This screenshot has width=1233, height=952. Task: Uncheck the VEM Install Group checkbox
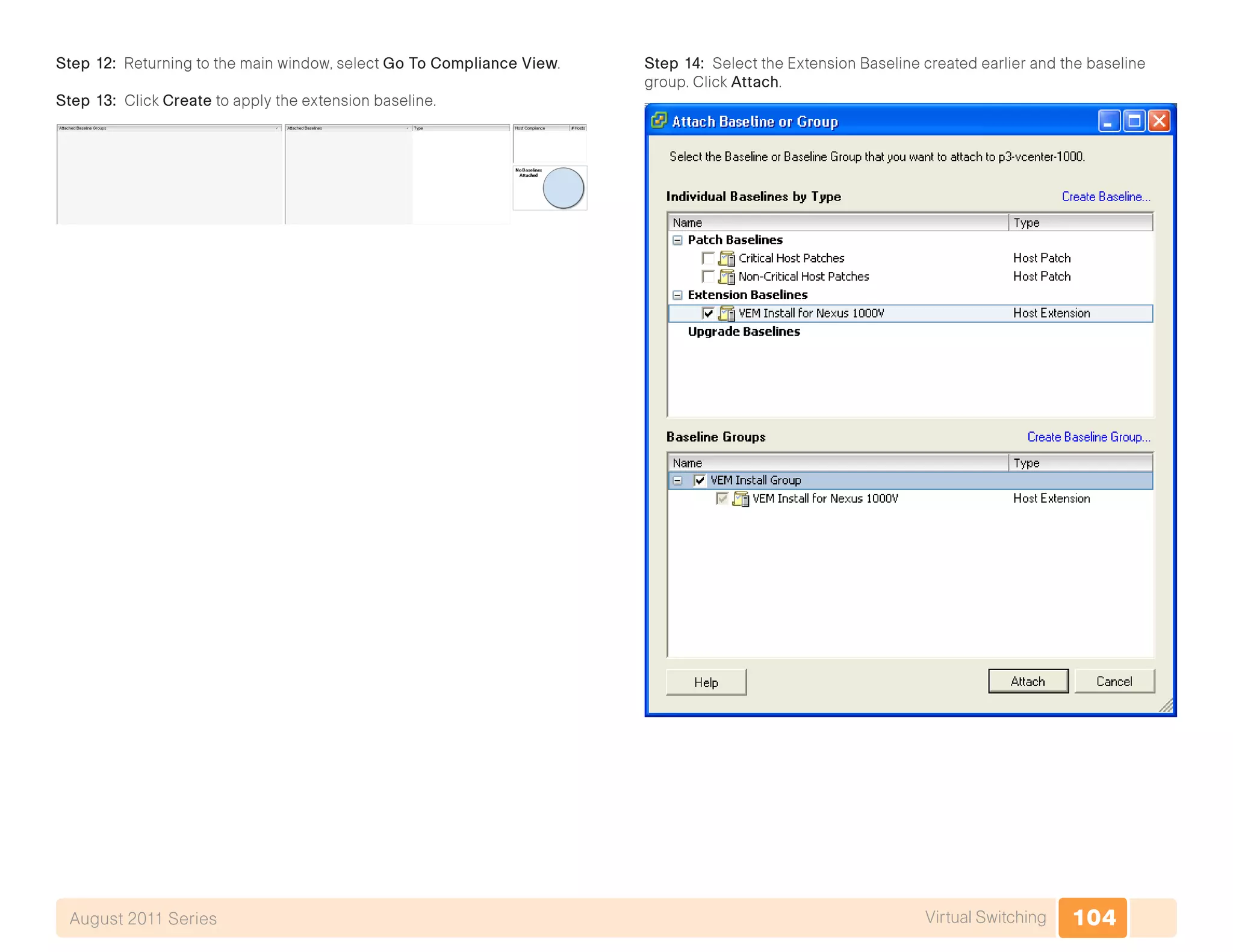tap(700, 480)
